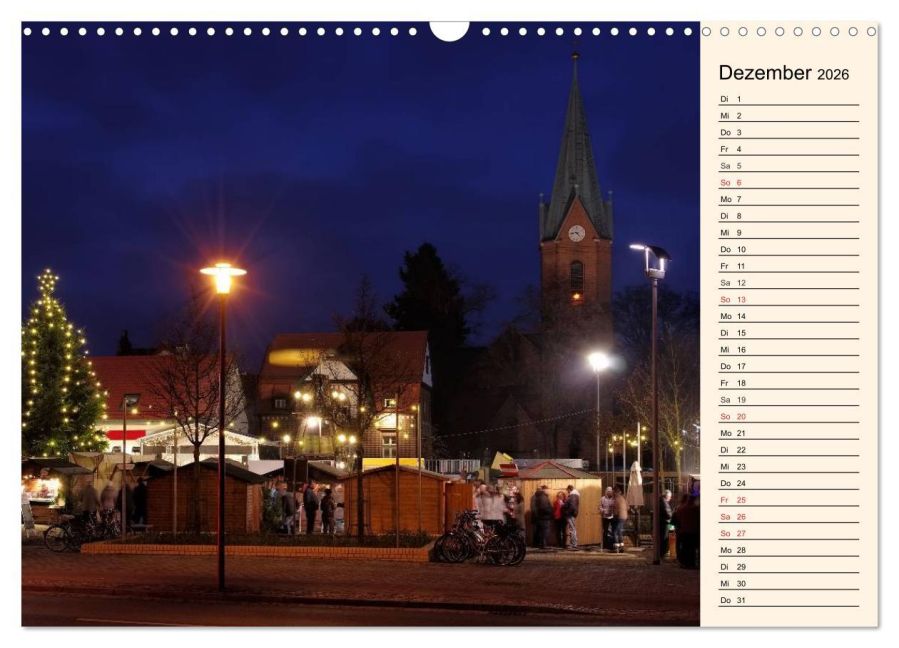
Task: Click the glowing orange street lamp
Action: tap(222, 278)
